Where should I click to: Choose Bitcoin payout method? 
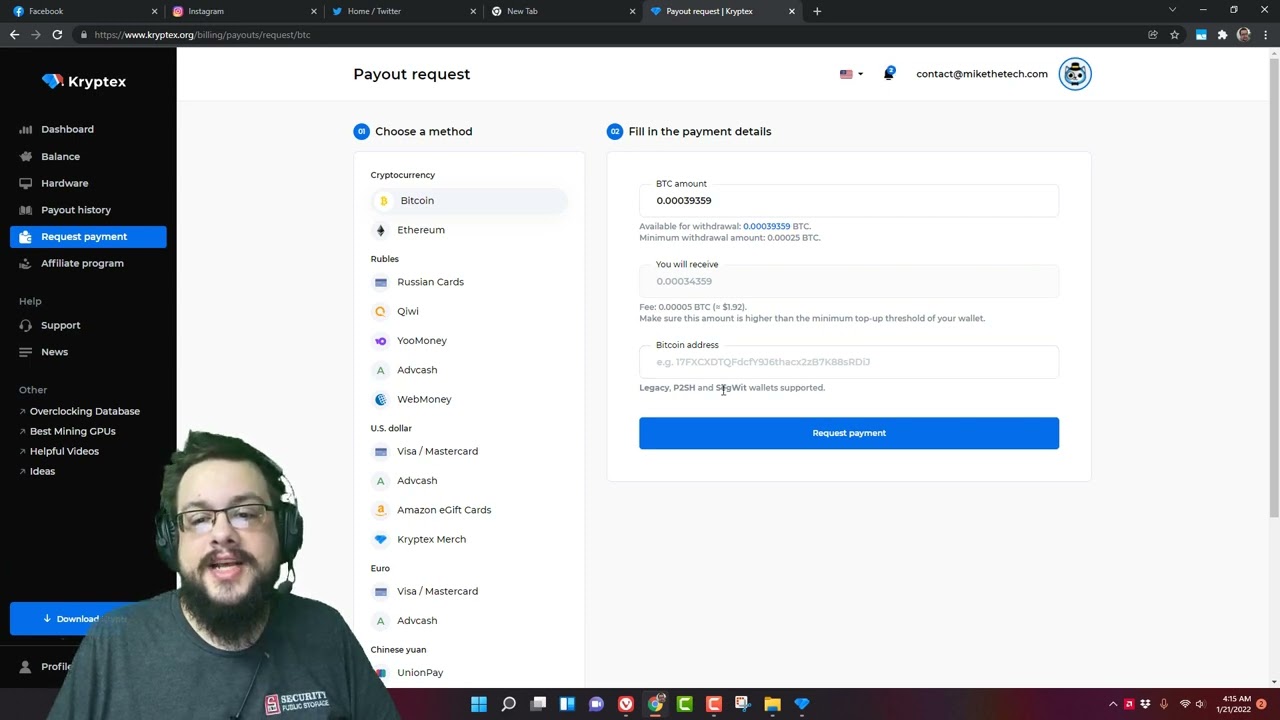tap(468, 201)
